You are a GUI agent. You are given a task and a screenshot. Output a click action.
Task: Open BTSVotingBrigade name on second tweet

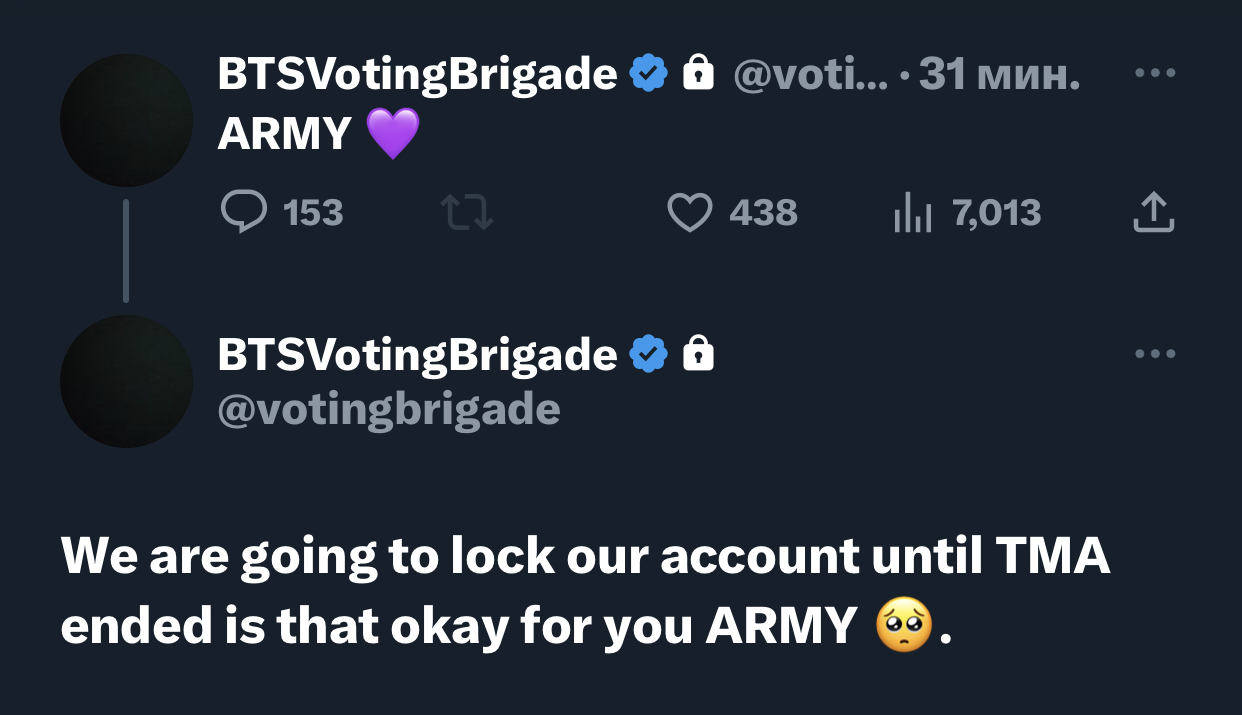(x=417, y=354)
